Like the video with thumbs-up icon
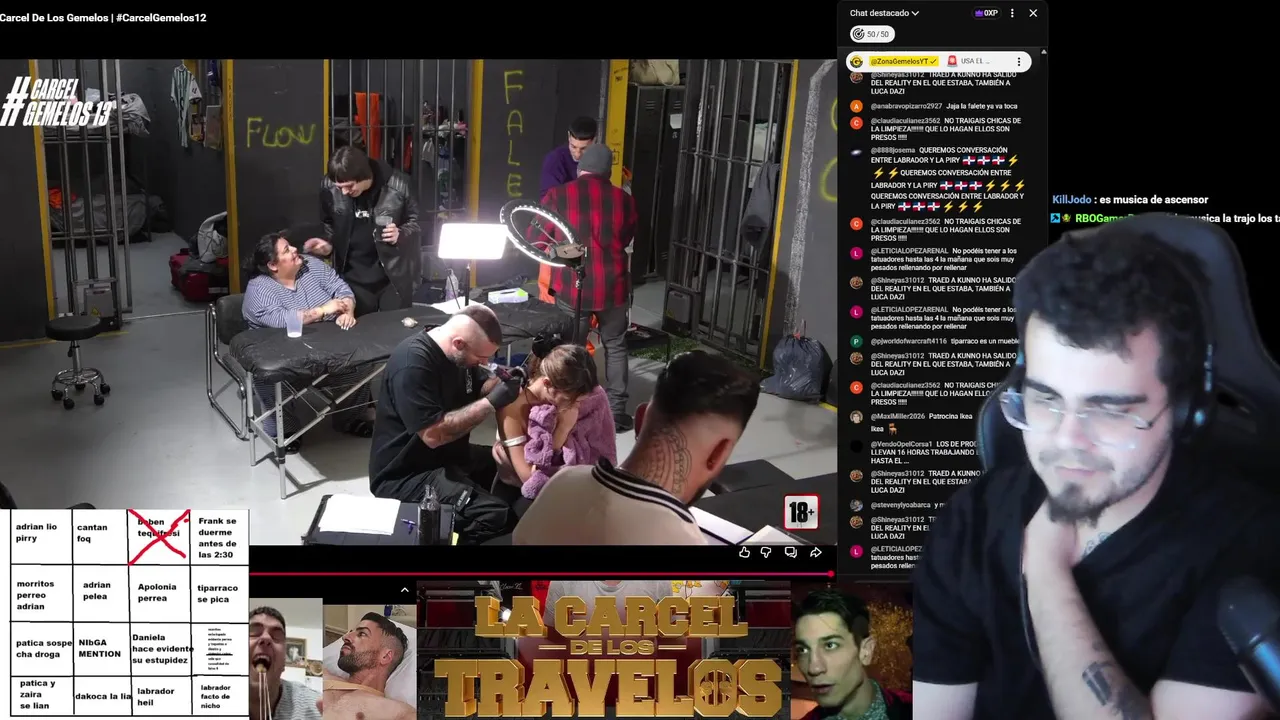 coord(744,552)
